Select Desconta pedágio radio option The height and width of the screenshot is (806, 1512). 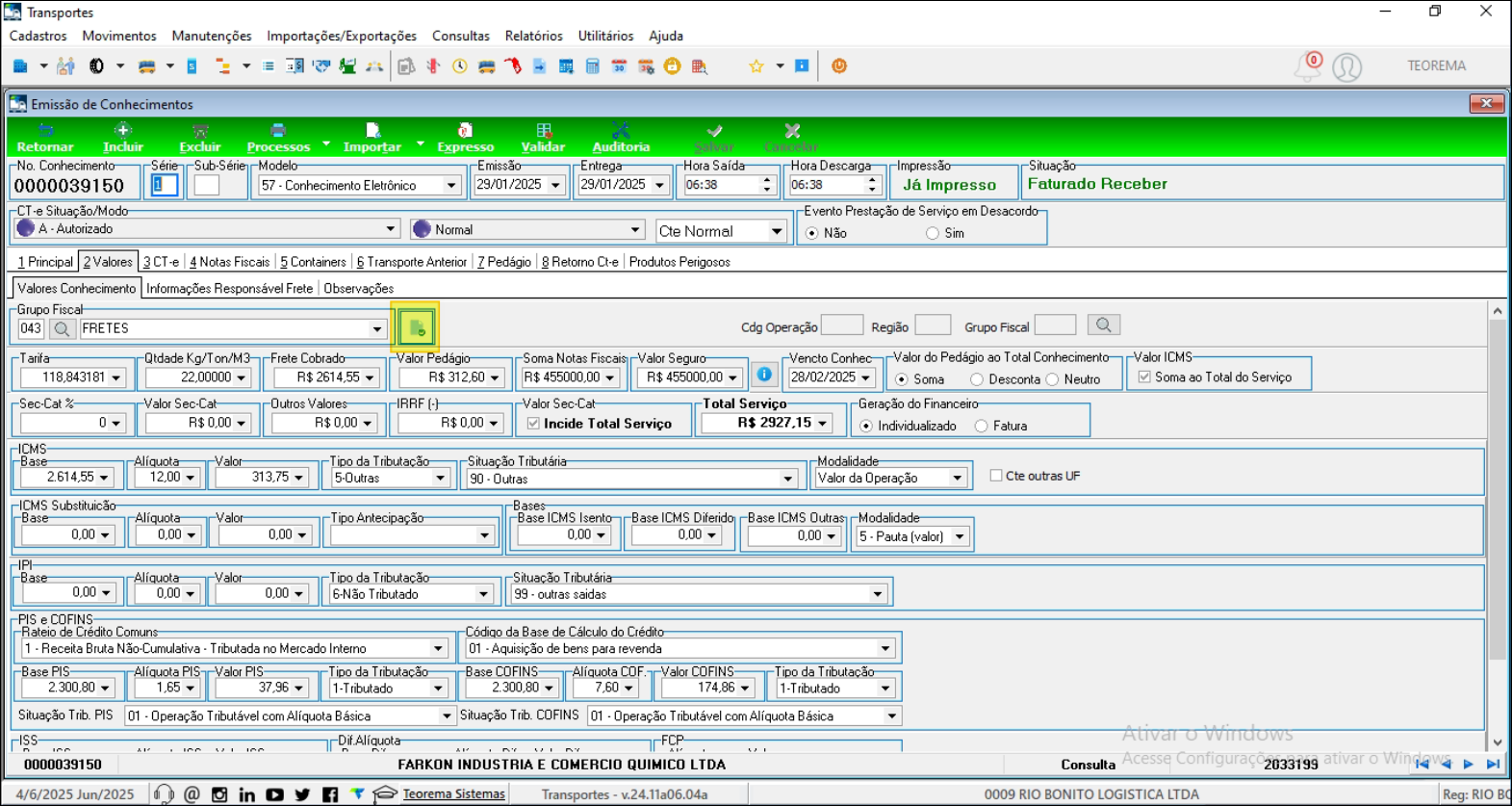point(977,379)
